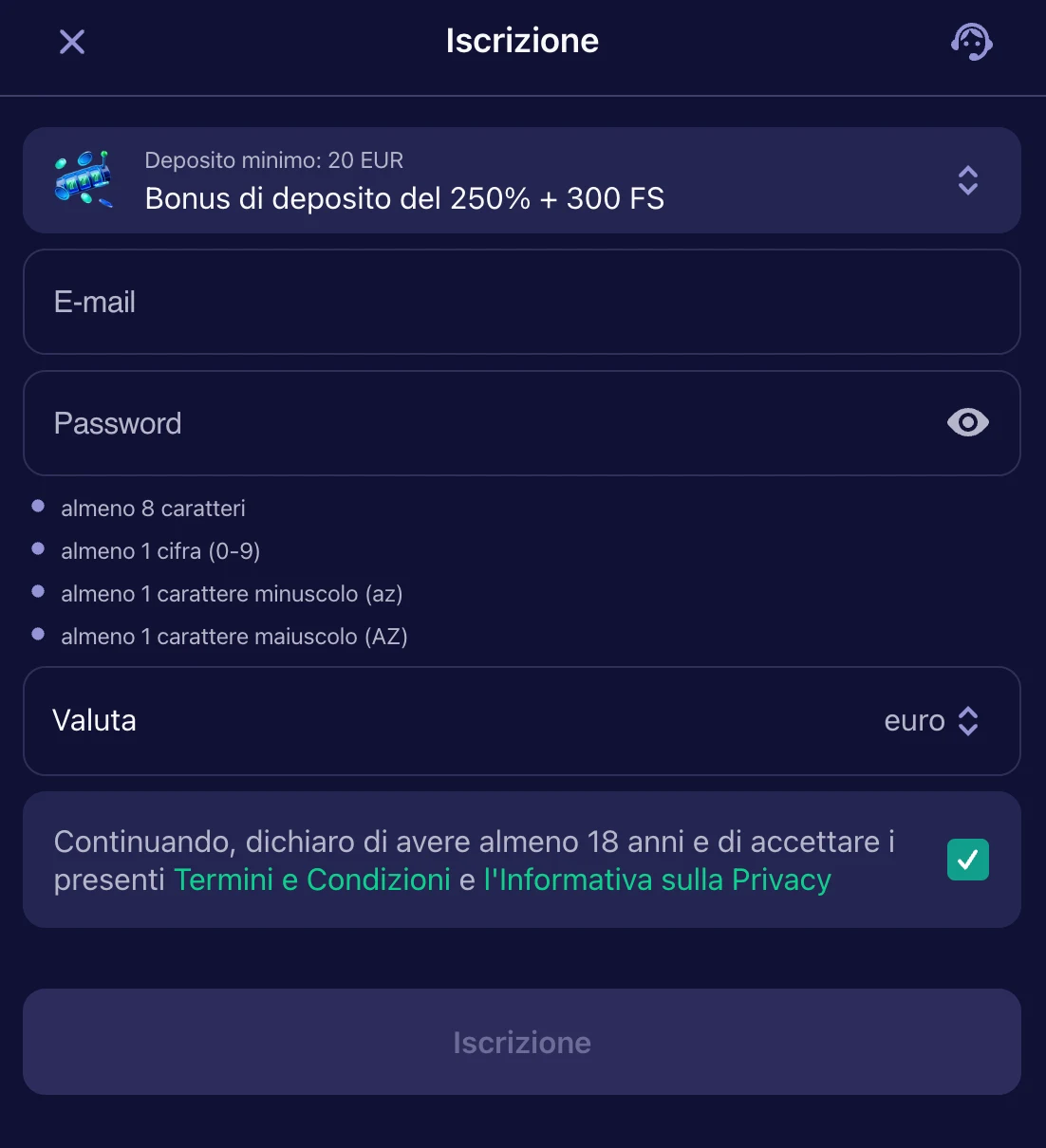1046x1148 pixels.
Task: Click the currency chevron next to euro
Action: point(968,721)
